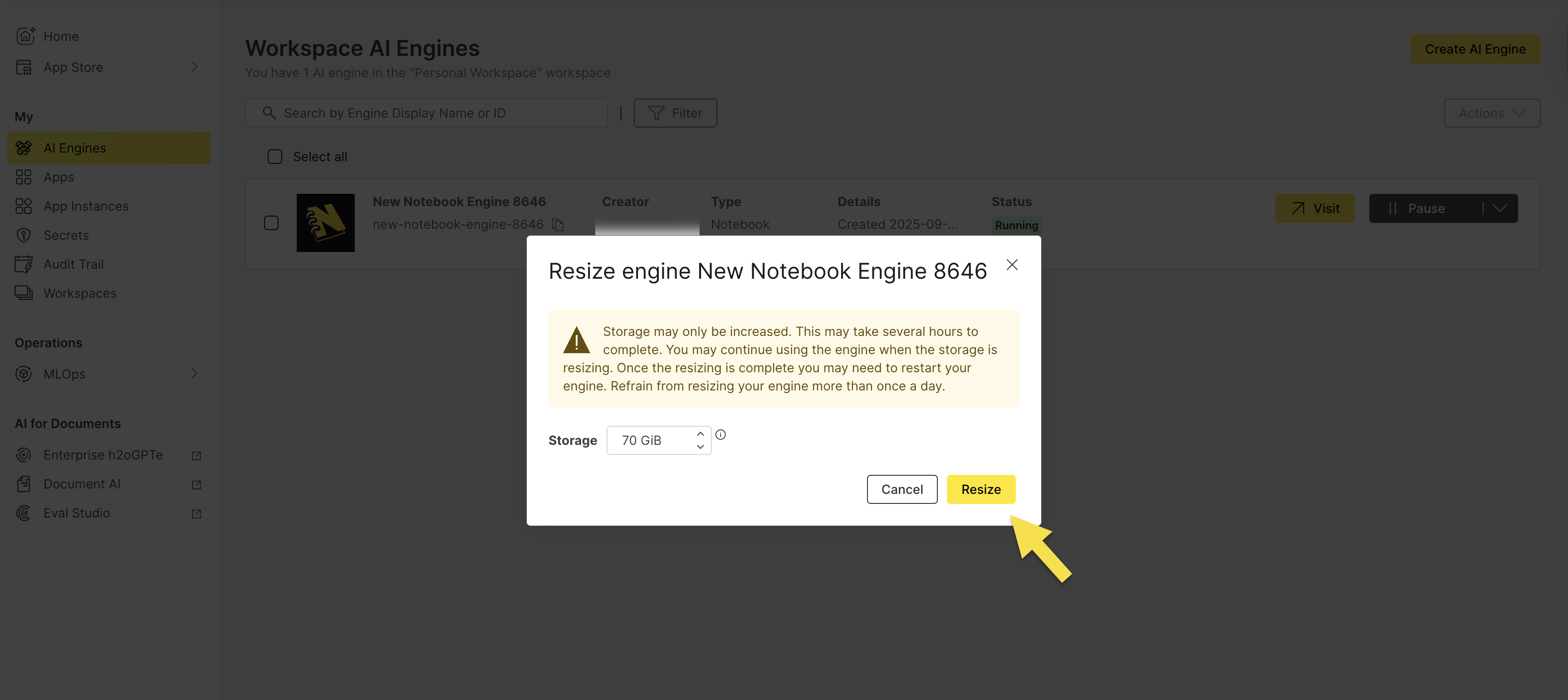Copy the new-notebook-engine-8646 ID icon

(x=558, y=225)
